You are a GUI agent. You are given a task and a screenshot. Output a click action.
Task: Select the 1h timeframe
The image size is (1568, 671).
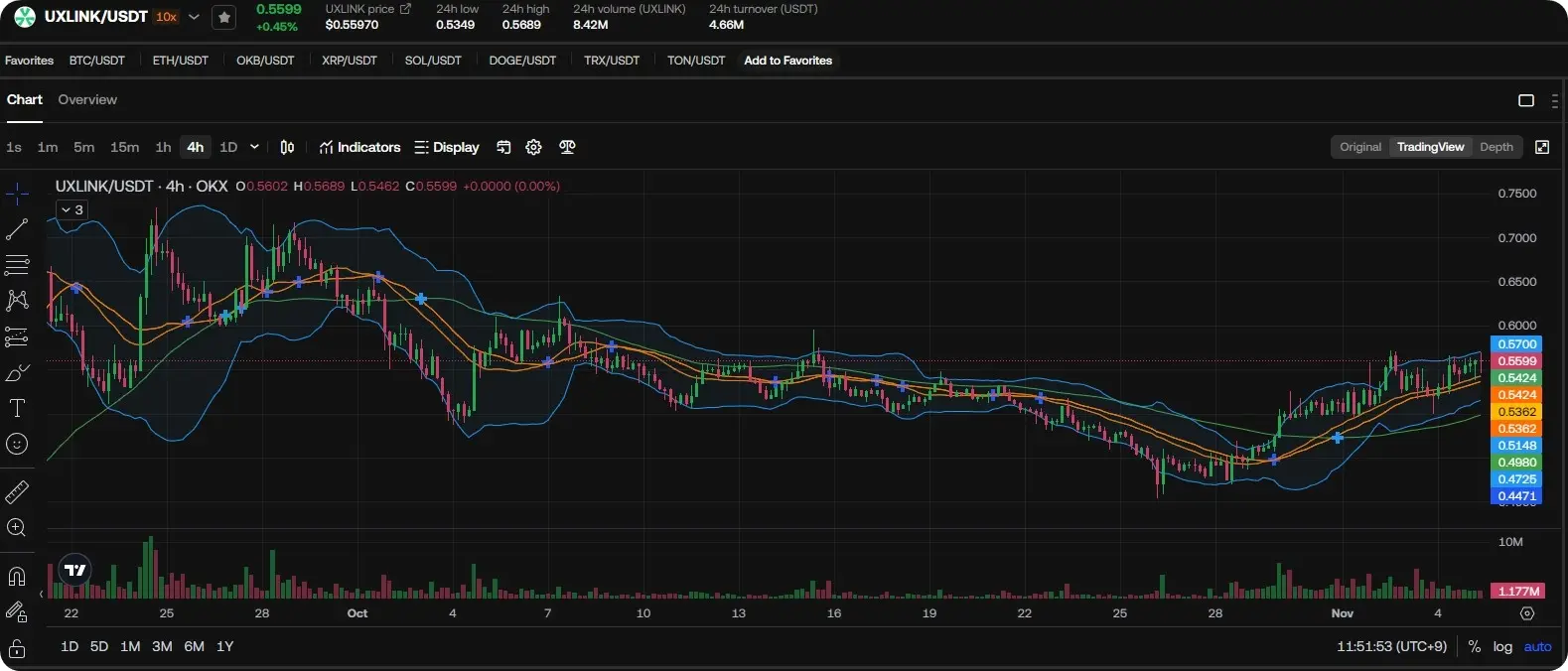tap(163, 147)
